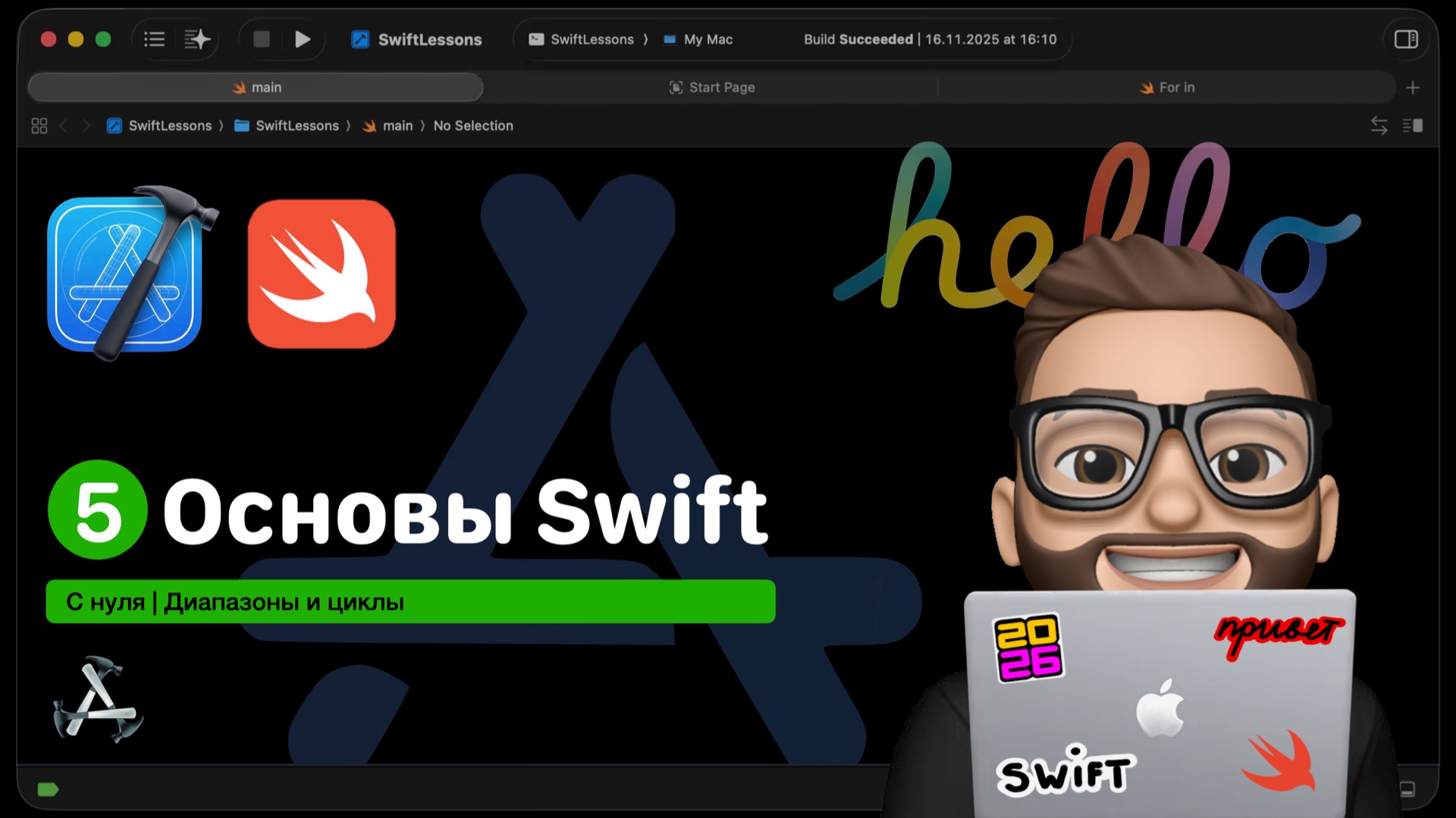
Task: Click the SwiftLessons project icon in the toolbar
Action: [x=359, y=39]
